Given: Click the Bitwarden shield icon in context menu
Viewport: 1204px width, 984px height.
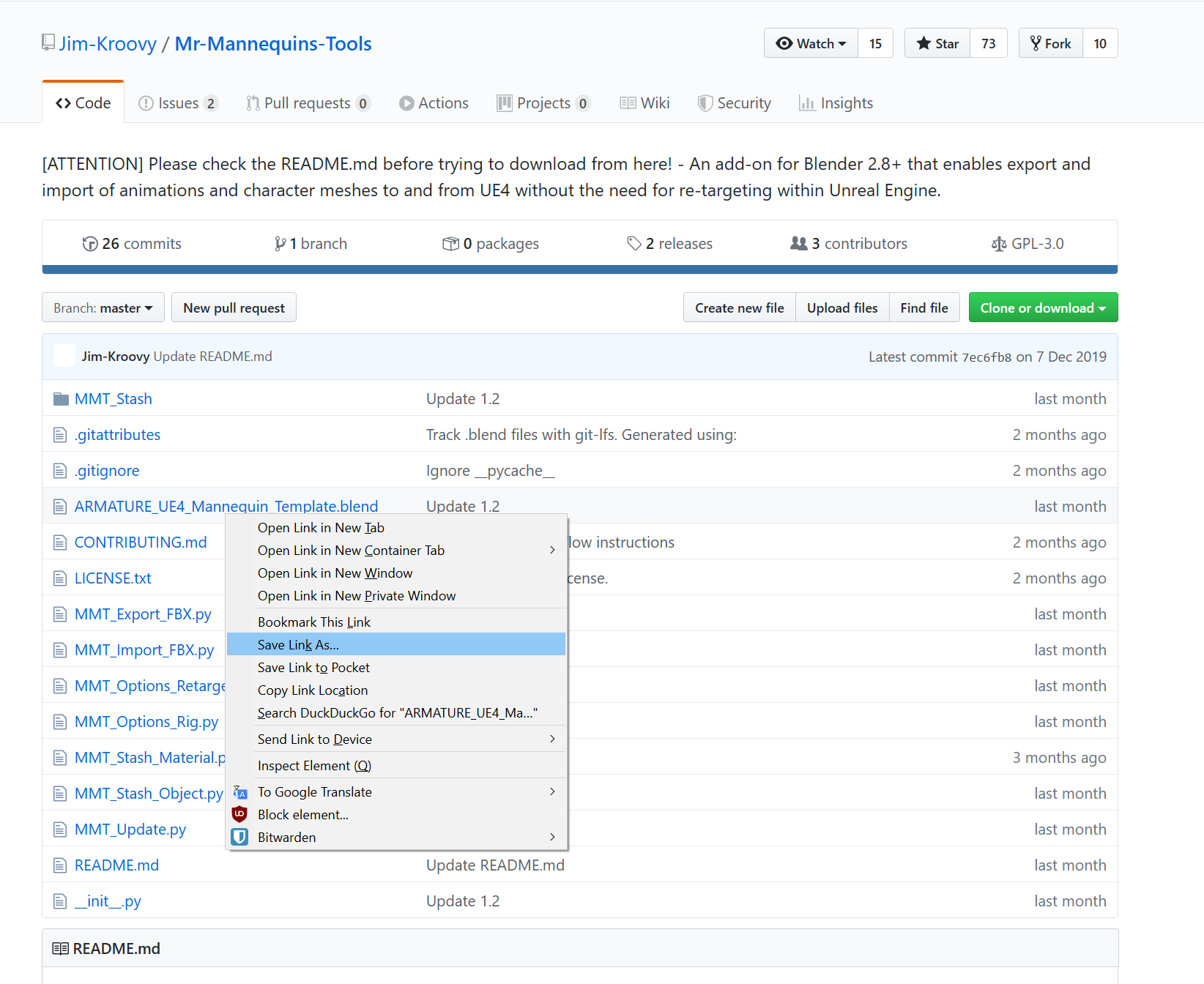Looking at the screenshot, I should (x=239, y=837).
